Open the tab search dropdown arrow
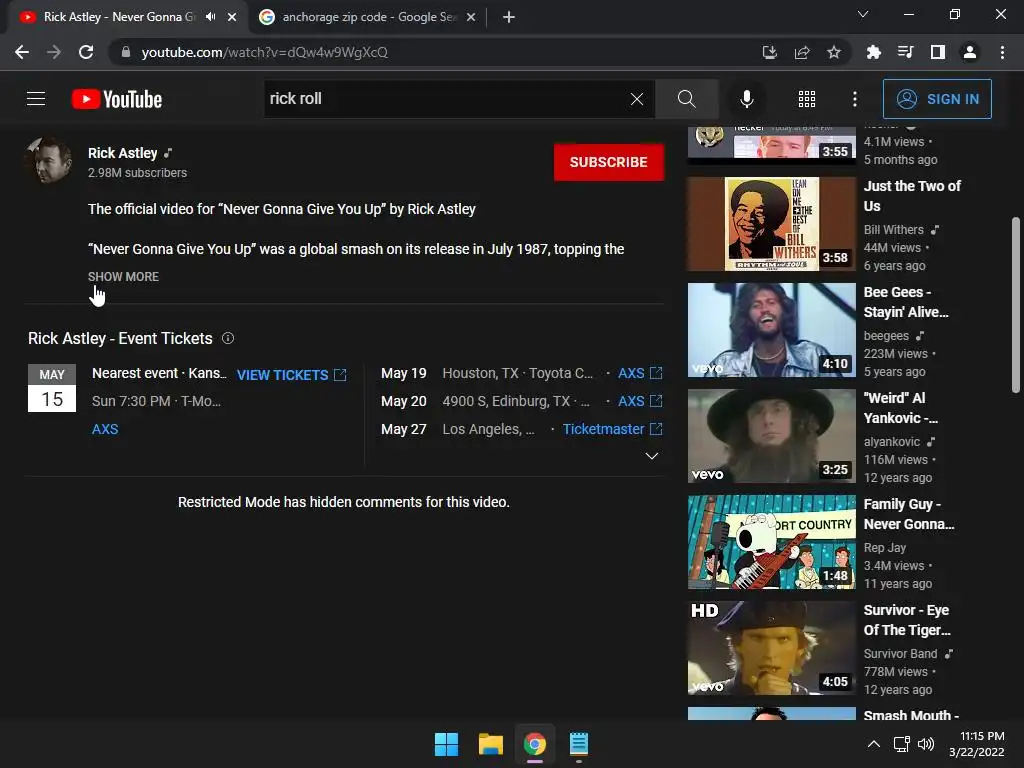The height and width of the screenshot is (768, 1024). (x=863, y=14)
